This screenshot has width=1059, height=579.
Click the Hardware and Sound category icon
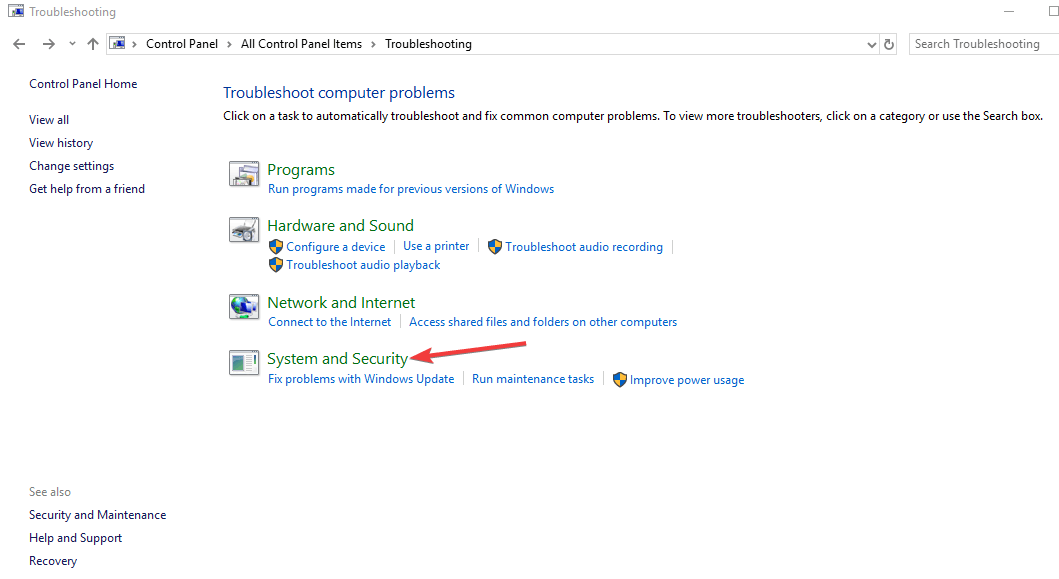[244, 230]
